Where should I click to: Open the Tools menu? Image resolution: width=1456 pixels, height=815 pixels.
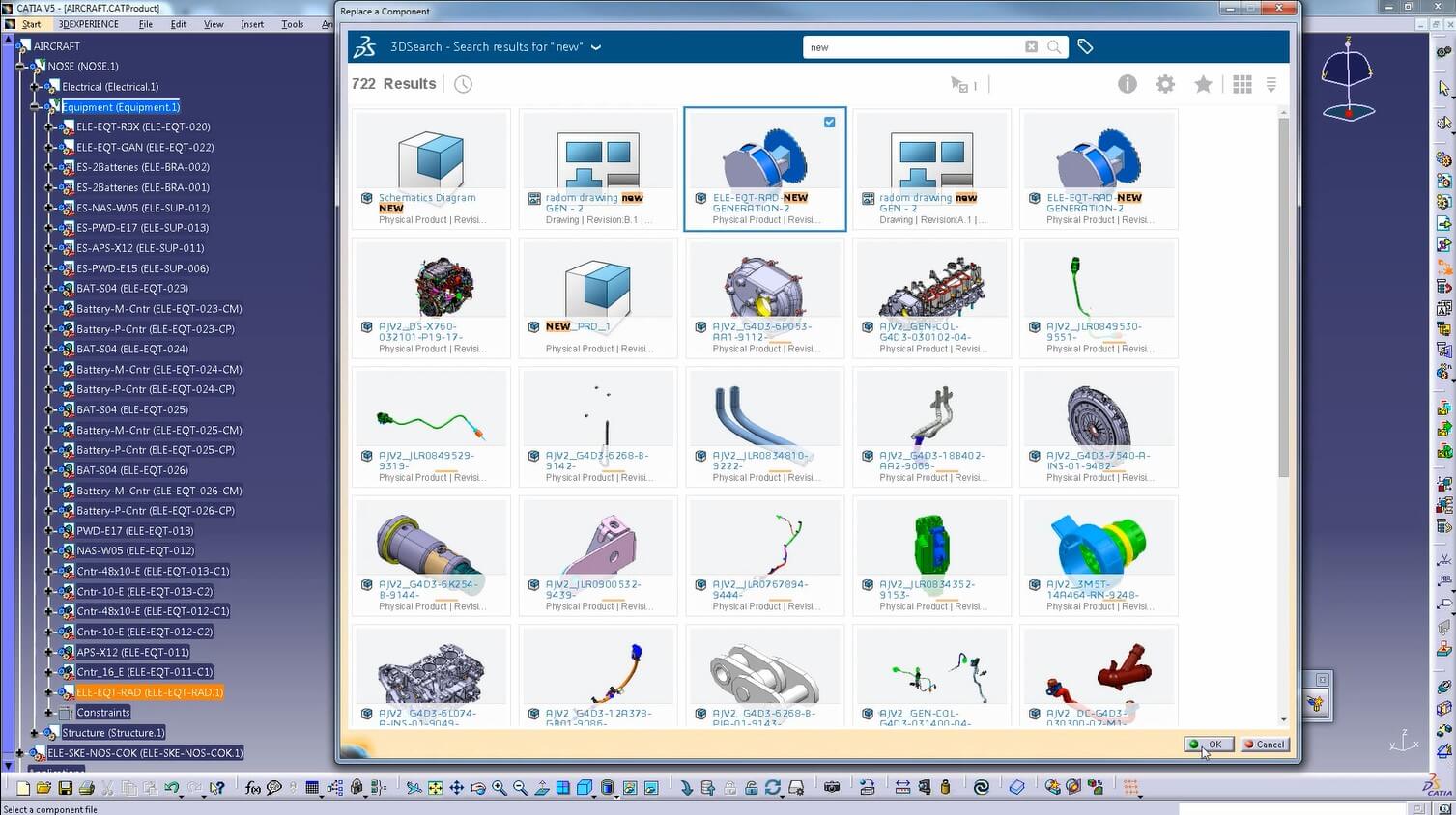293,24
